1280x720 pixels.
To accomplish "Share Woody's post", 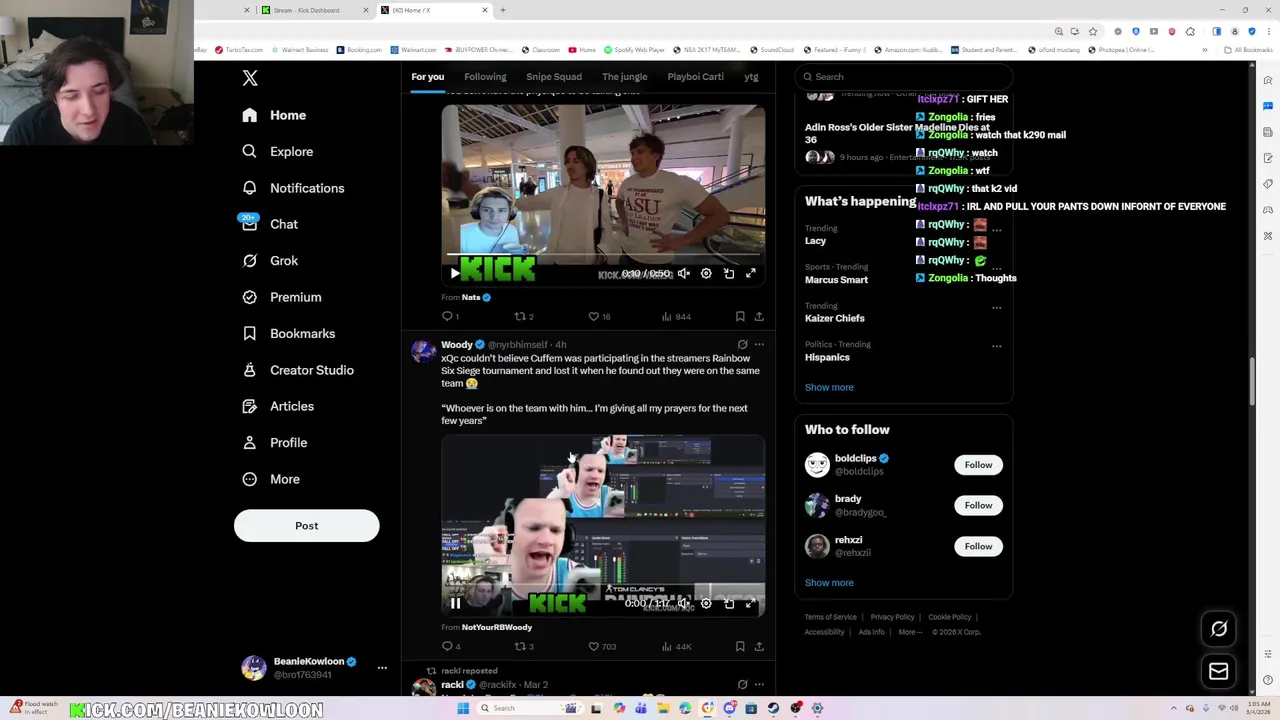I will (759, 646).
